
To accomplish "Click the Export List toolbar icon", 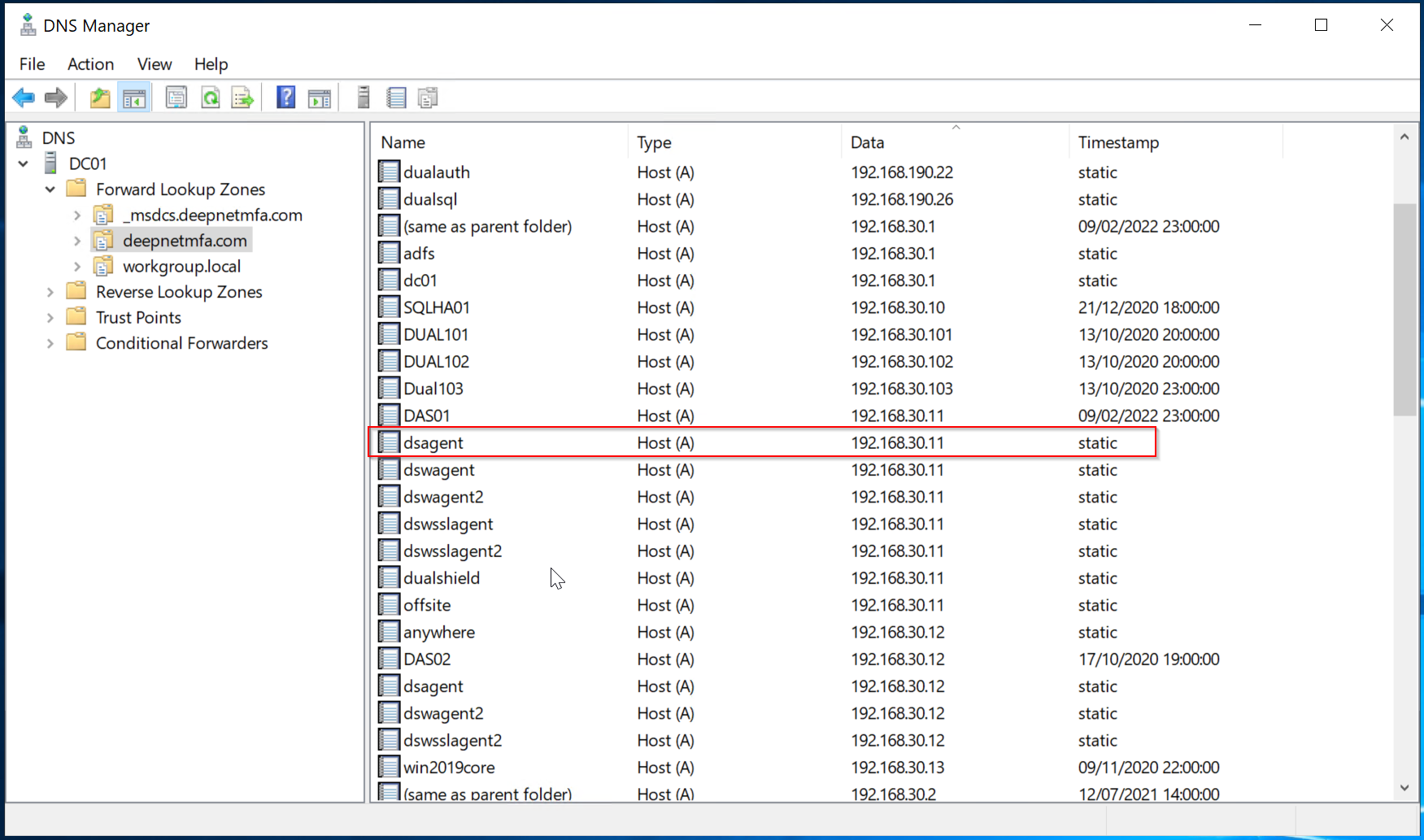I will 242,98.
